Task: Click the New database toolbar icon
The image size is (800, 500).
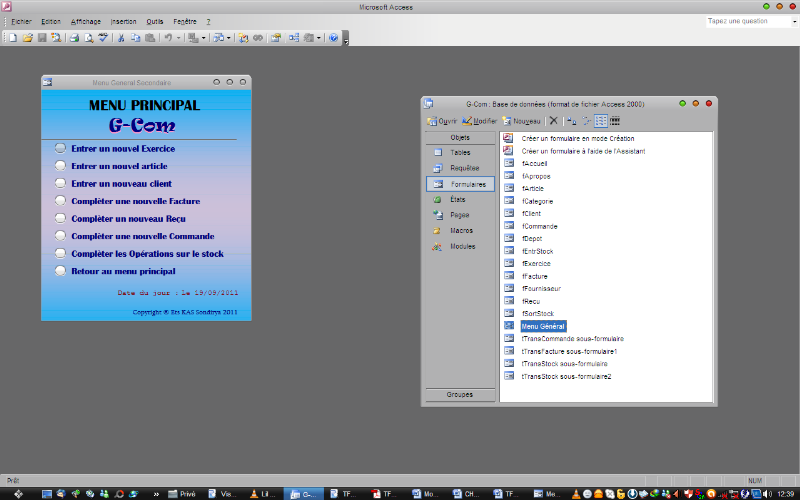Action: 13,37
